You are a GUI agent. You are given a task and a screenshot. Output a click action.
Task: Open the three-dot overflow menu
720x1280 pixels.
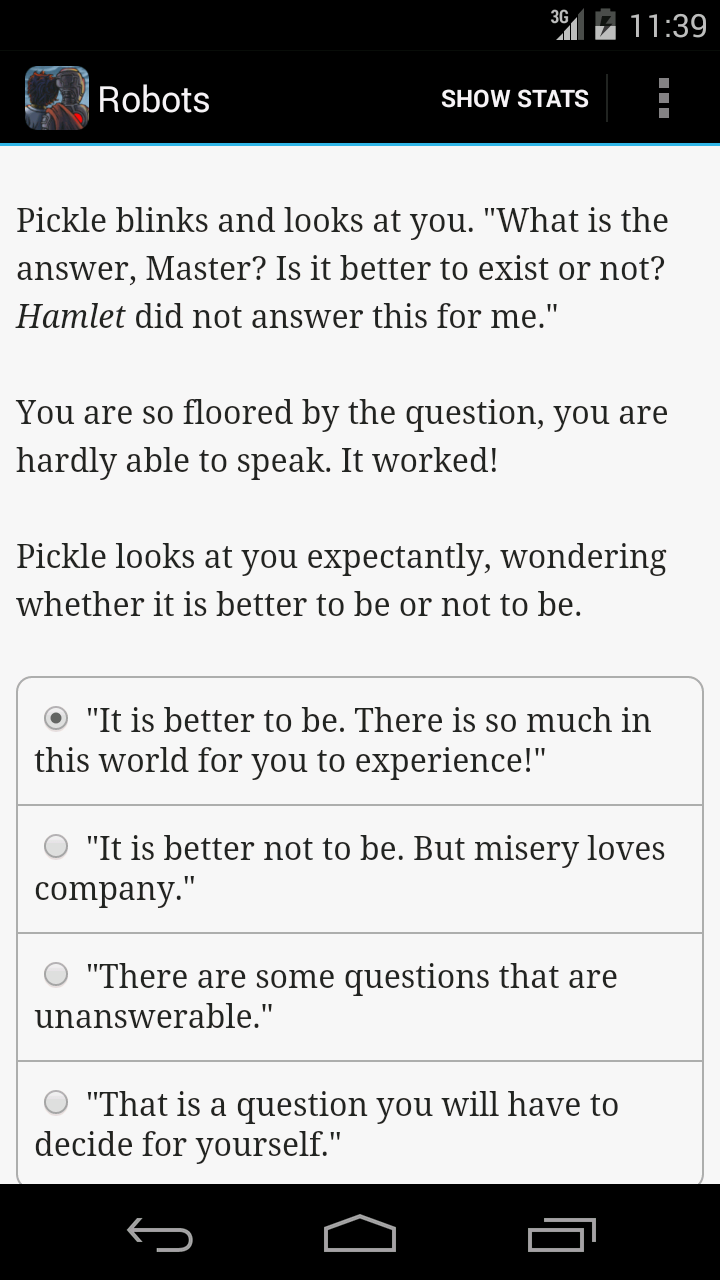[663, 98]
